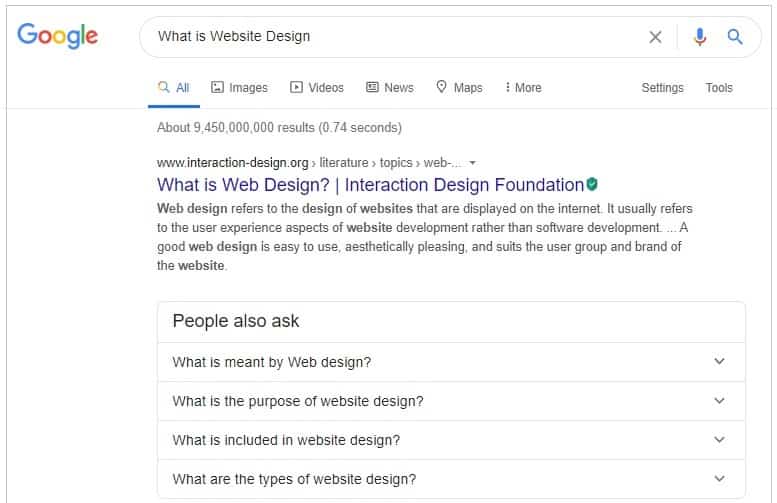Expand "What is the purpose of website design?"
The height and width of the screenshot is (503, 777).
[451, 401]
